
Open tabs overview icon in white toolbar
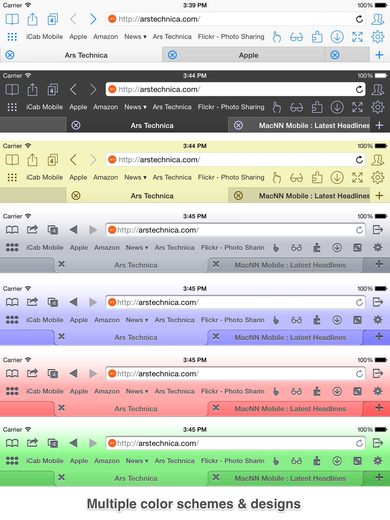53,19
